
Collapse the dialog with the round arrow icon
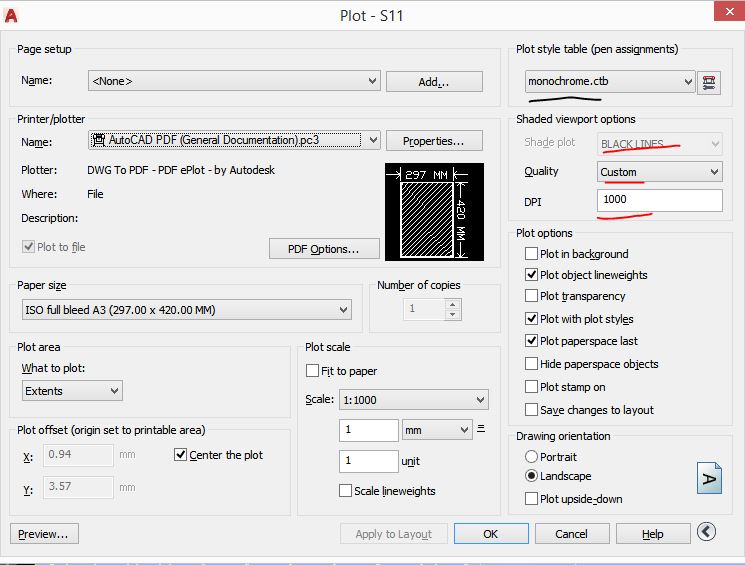point(706,532)
